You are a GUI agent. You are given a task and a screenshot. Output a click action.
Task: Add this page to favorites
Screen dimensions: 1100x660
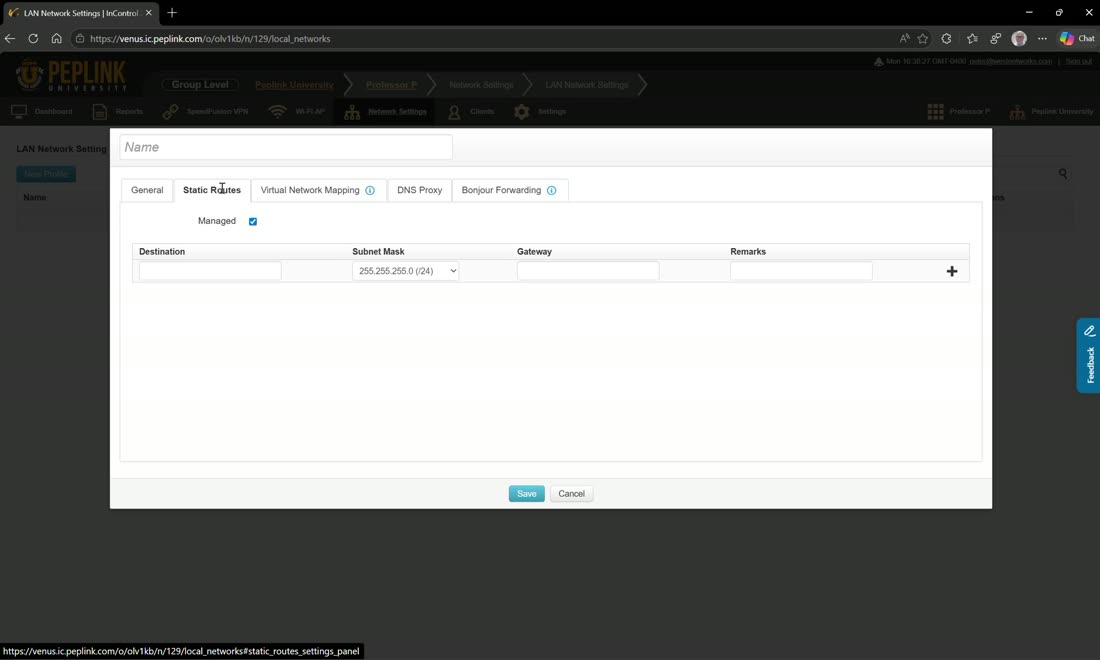923,39
